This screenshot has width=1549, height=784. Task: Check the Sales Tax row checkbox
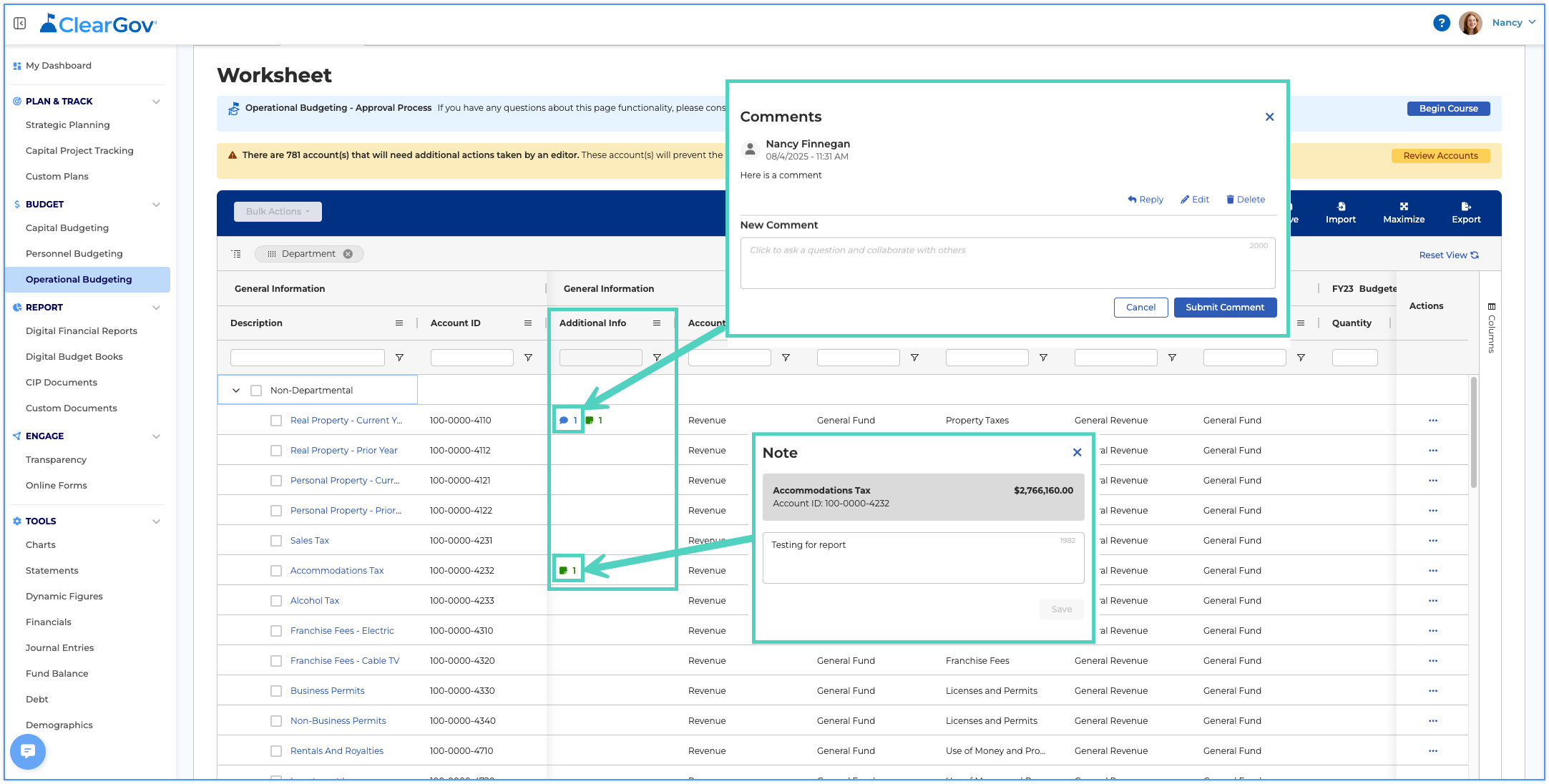click(x=276, y=541)
